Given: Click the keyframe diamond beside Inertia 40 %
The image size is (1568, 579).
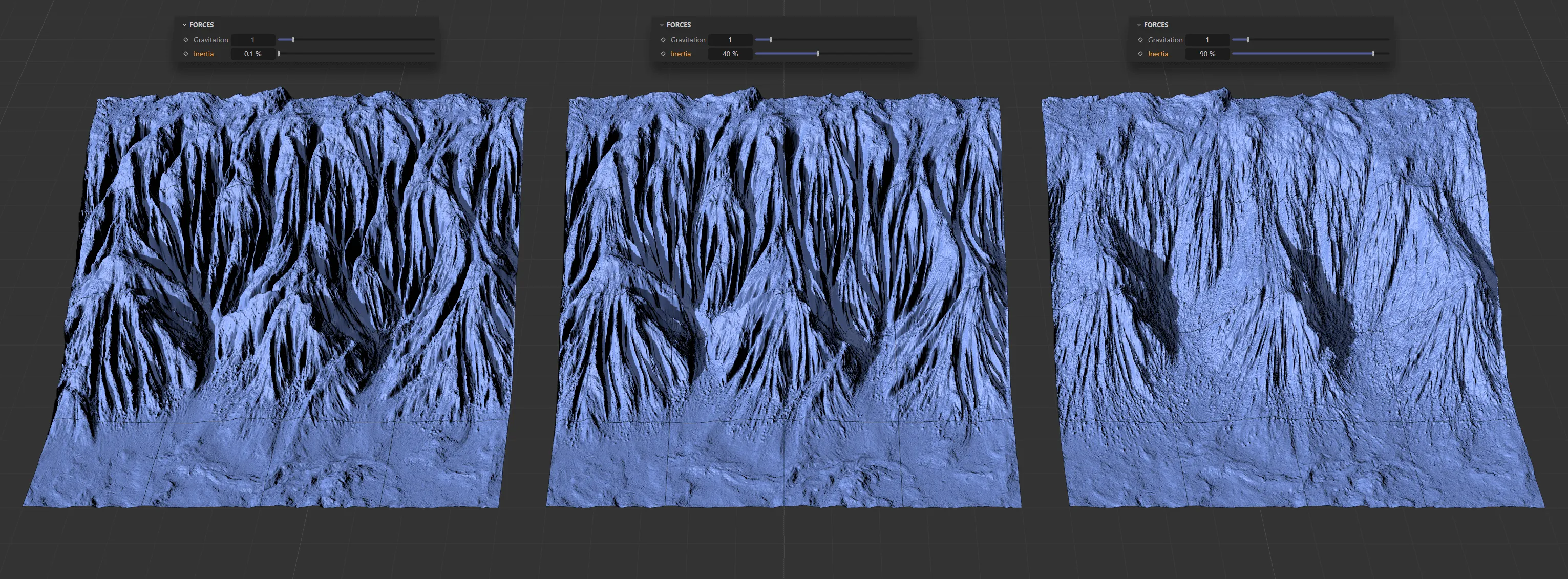Looking at the screenshot, I should [663, 54].
